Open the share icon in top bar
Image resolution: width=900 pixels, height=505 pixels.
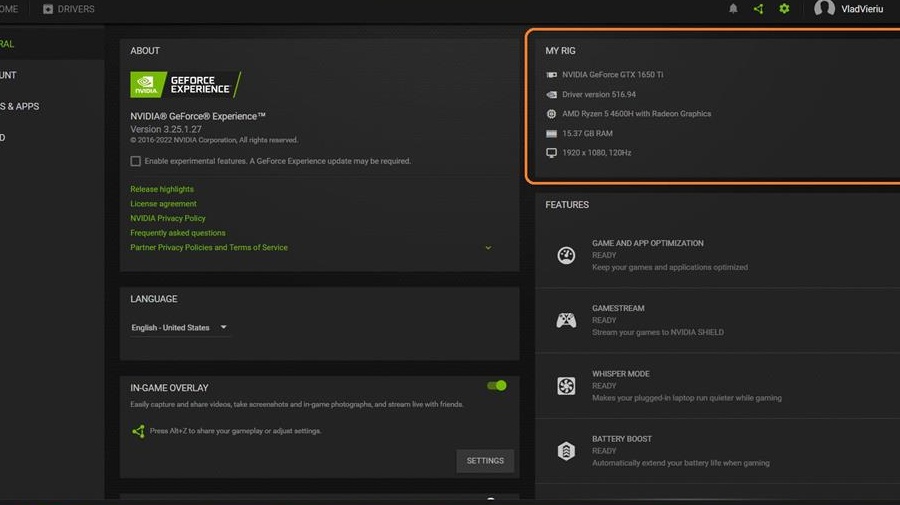[x=758, y=9]
